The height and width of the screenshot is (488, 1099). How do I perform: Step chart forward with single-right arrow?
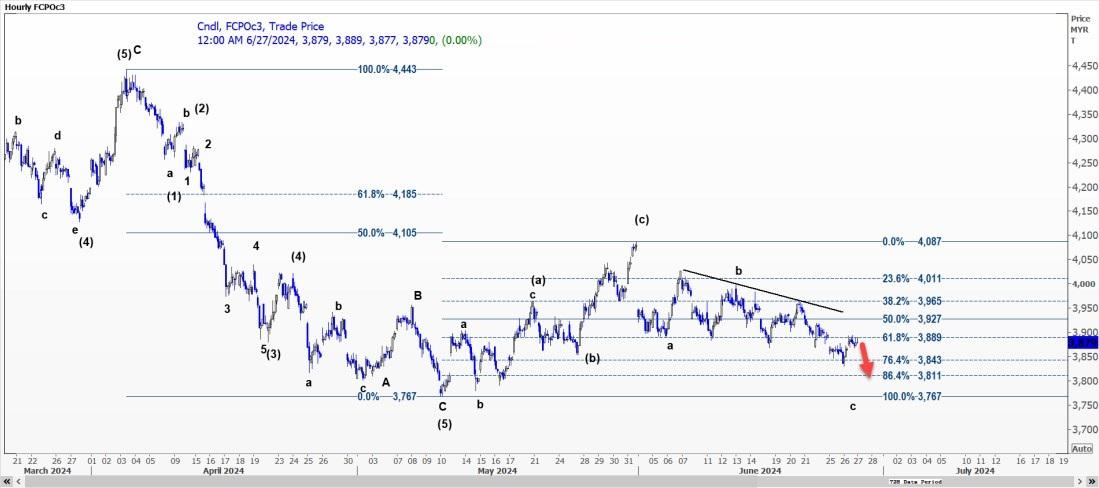pos(1080,482)
